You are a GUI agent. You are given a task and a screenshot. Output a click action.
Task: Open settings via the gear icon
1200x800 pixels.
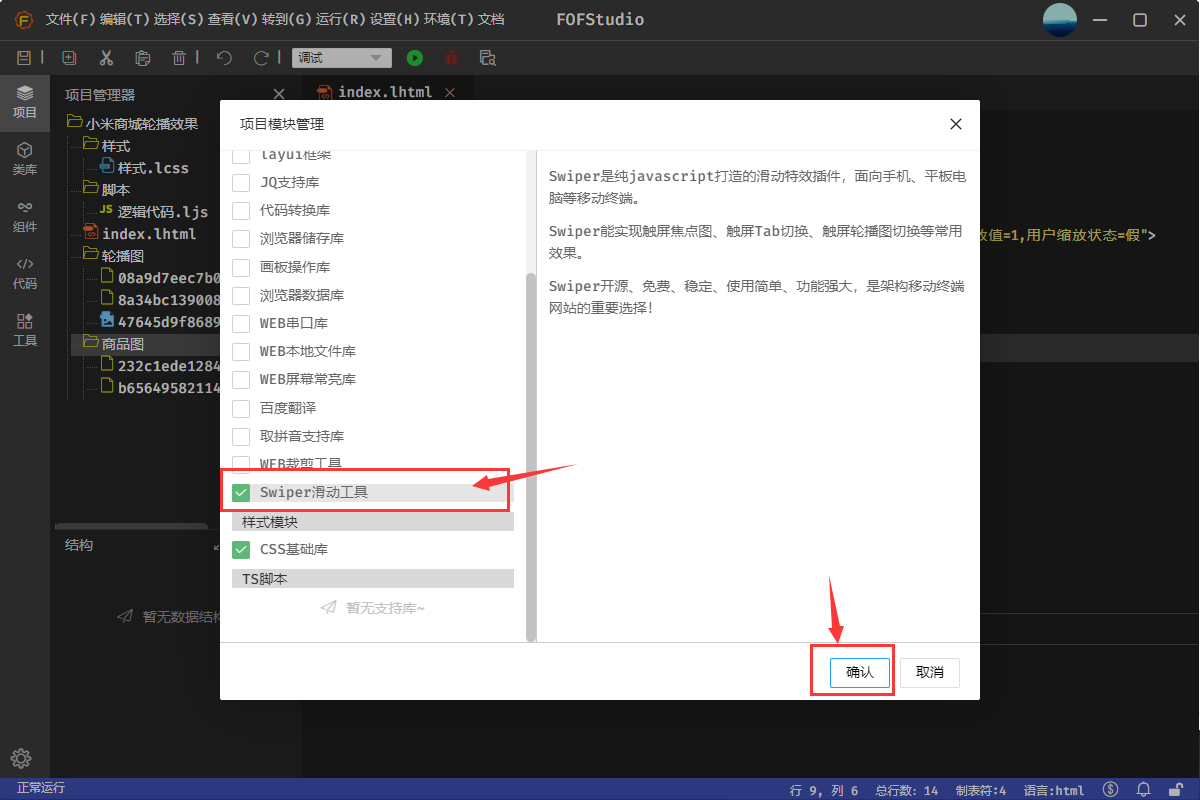(x=22, y=758)
